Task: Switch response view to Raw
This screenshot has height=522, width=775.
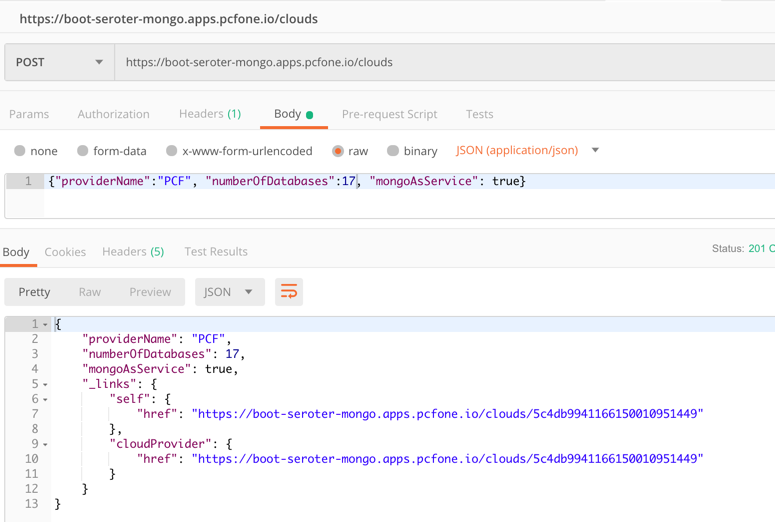Action: (90, 292)
